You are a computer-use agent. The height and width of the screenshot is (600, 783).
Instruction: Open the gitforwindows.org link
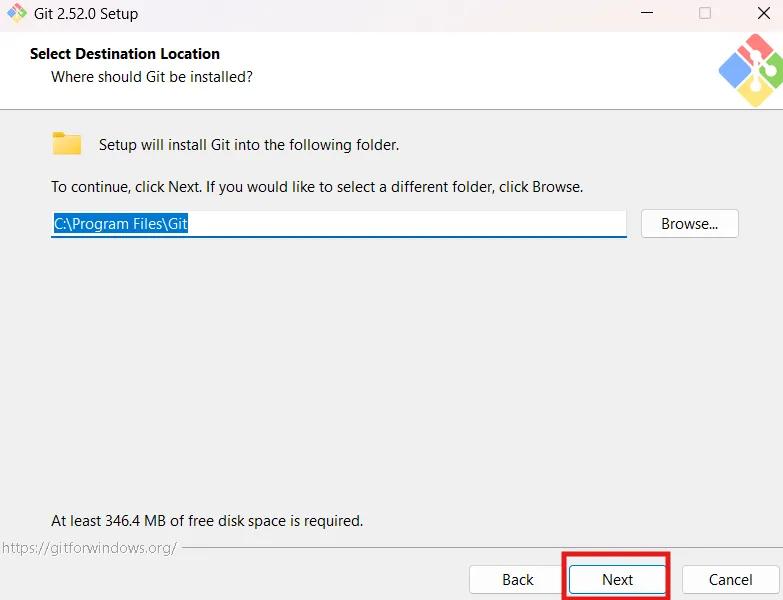89,548
